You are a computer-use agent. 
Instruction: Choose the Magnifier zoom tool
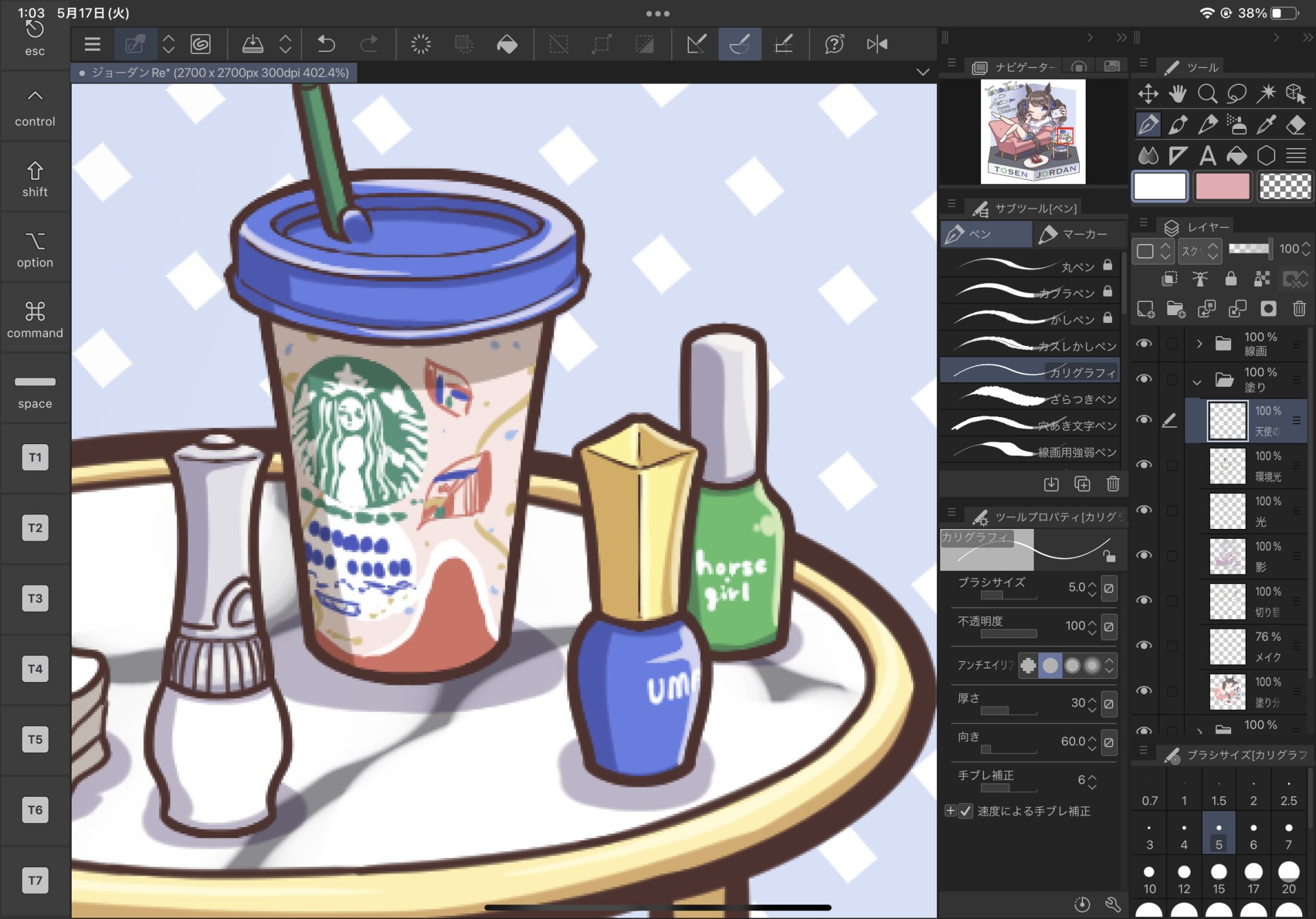point(1207,93)
